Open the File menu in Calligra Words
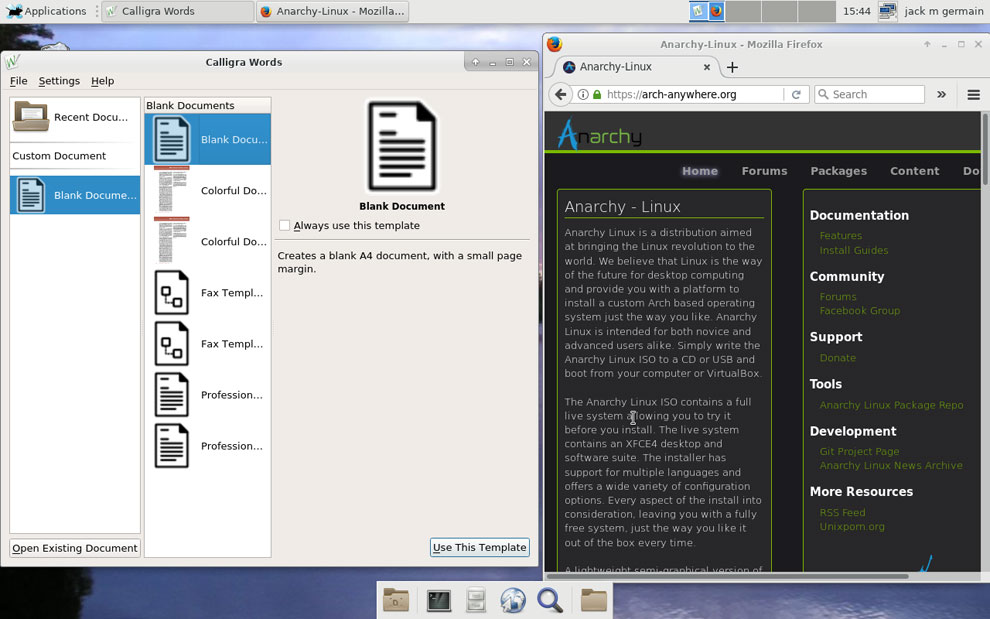 coord(18,81)
